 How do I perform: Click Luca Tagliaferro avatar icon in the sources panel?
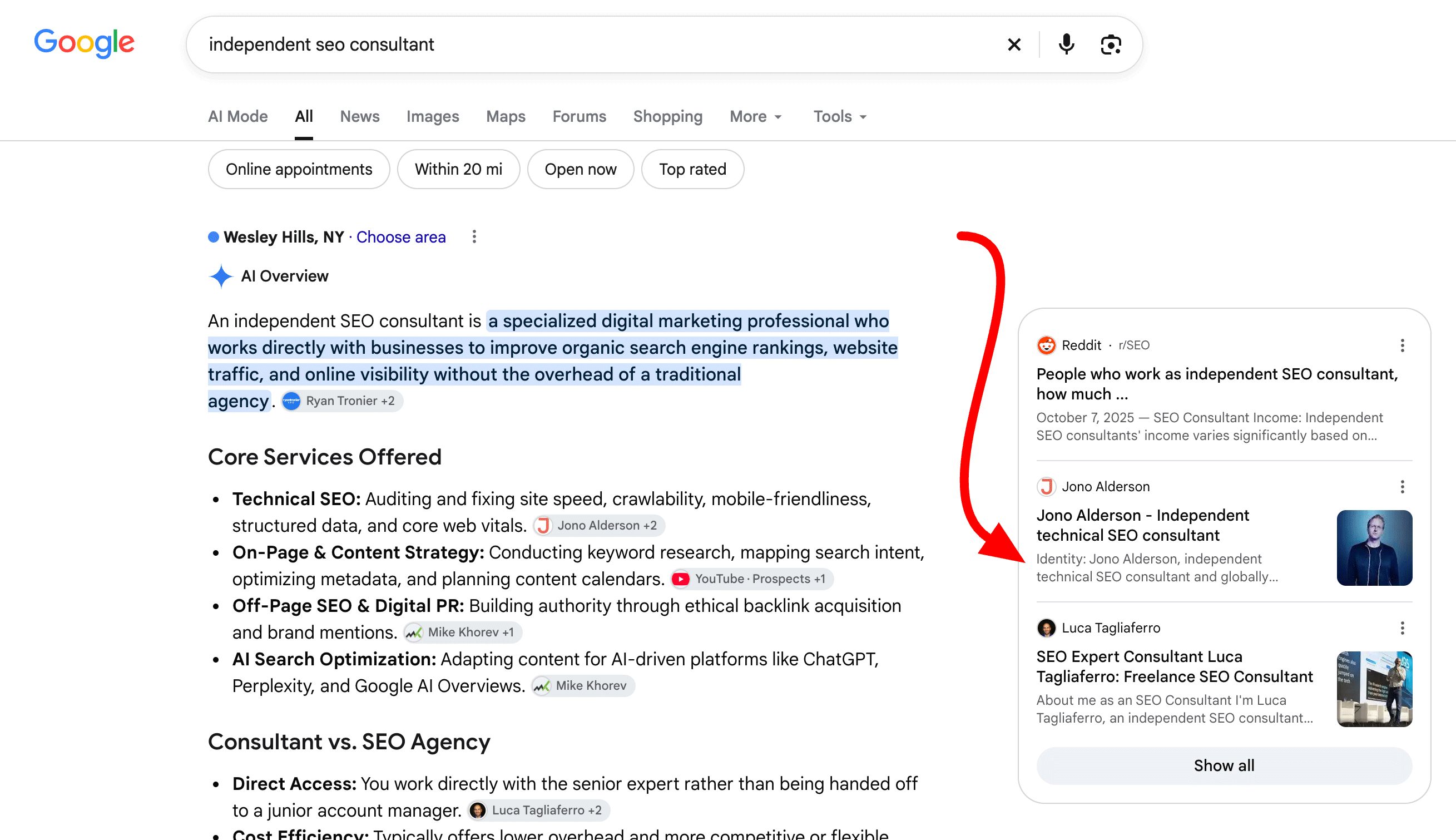click(1046, 627)
